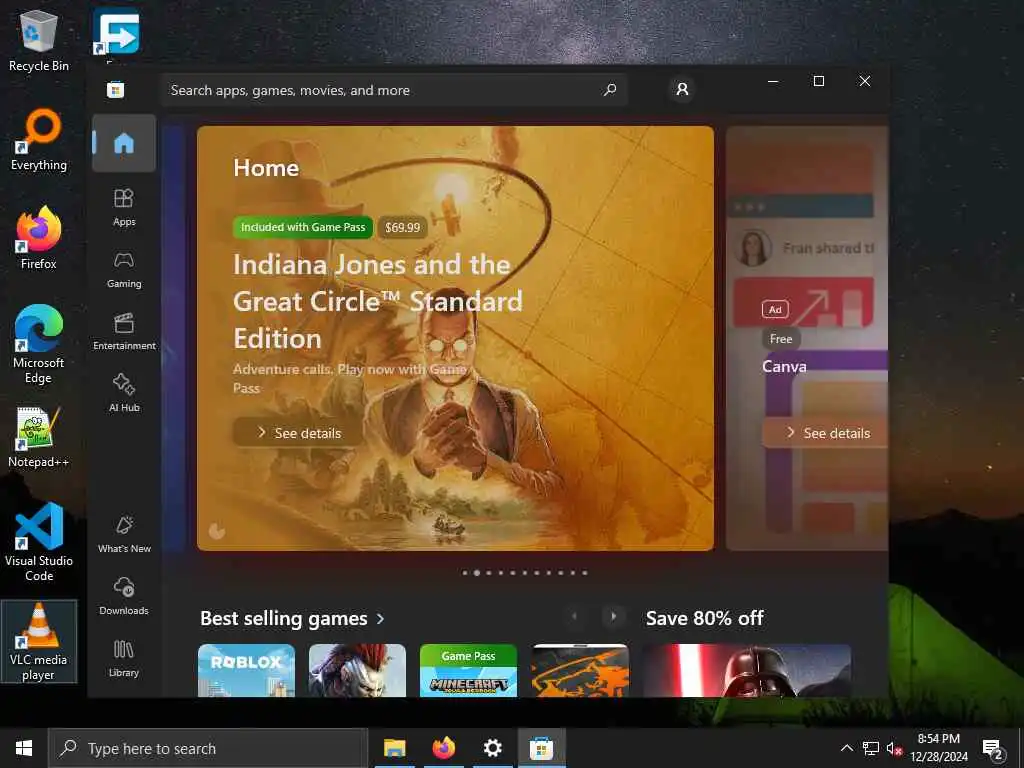
Task: Open the notification center icon
Action: [x=993, y=748]
